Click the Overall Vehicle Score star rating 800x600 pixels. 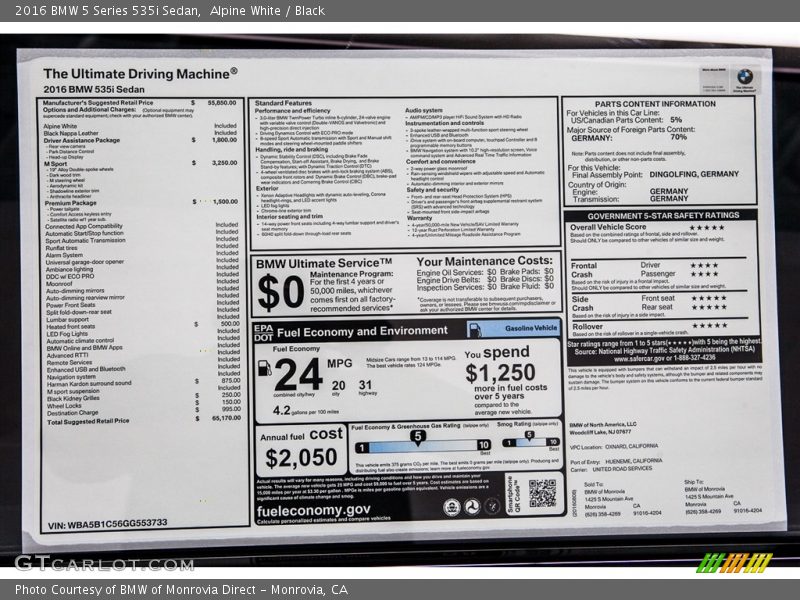[x=706, y=227]
